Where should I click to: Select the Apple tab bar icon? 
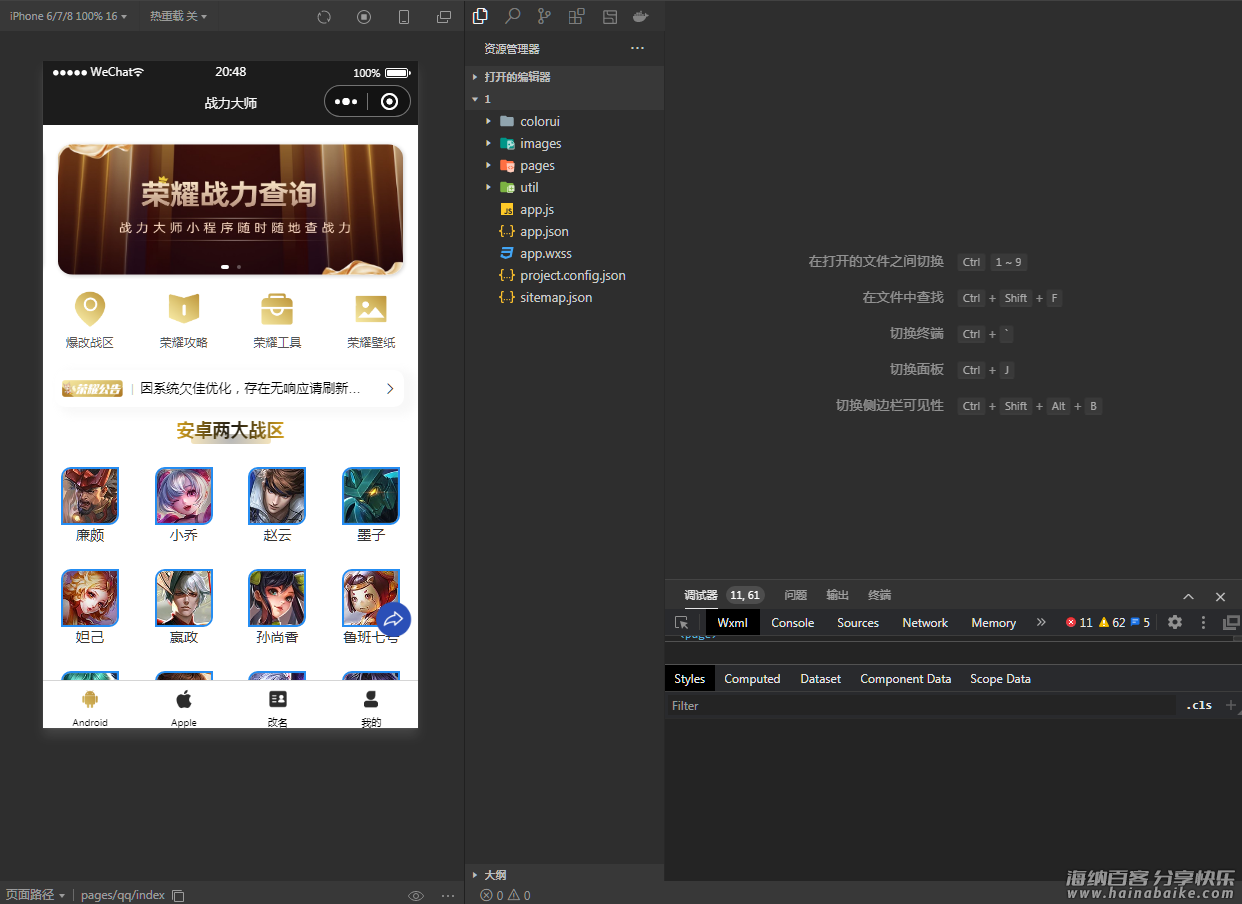(x=184, y=699)
